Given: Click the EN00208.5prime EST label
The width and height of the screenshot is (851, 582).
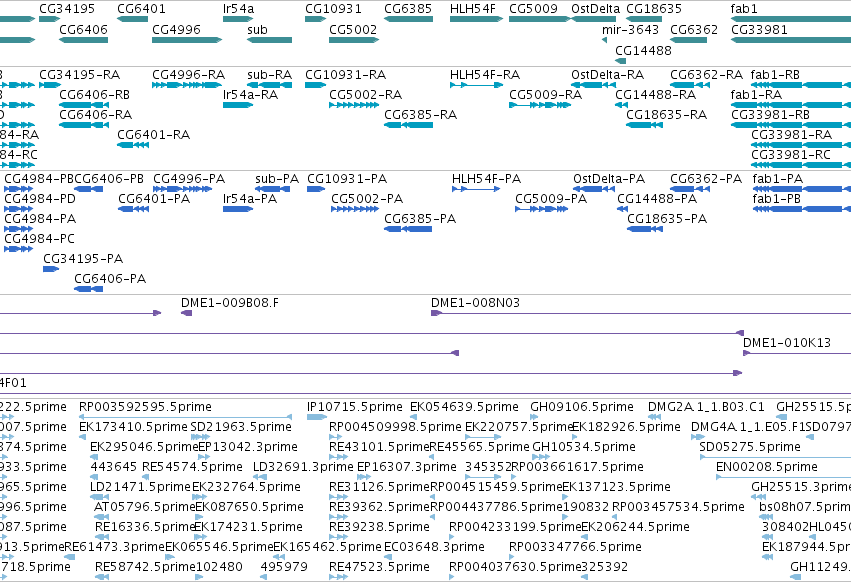Looking at the screenshot, I should (766, 467).
